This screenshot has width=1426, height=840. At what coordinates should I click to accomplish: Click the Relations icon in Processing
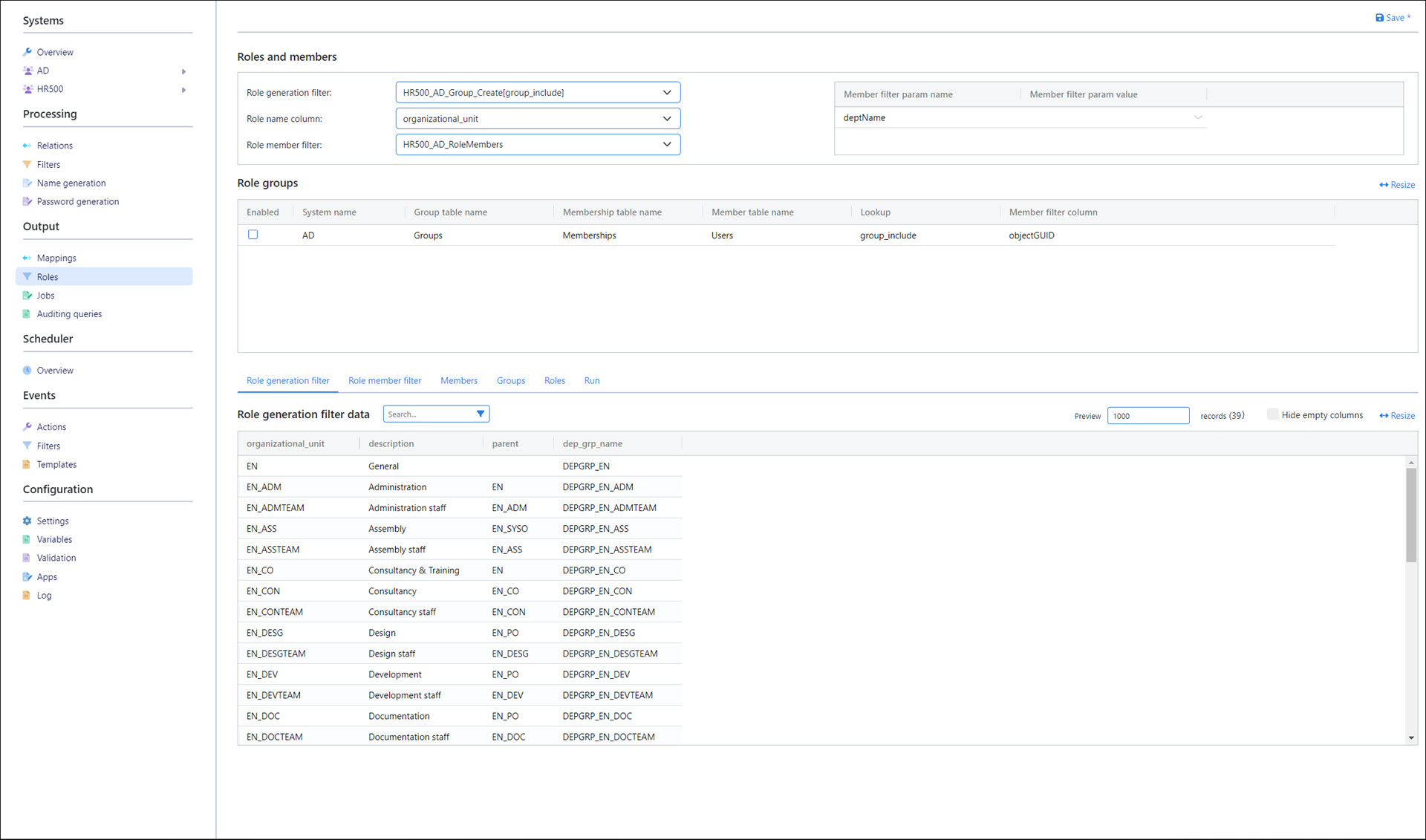point(27,146)
